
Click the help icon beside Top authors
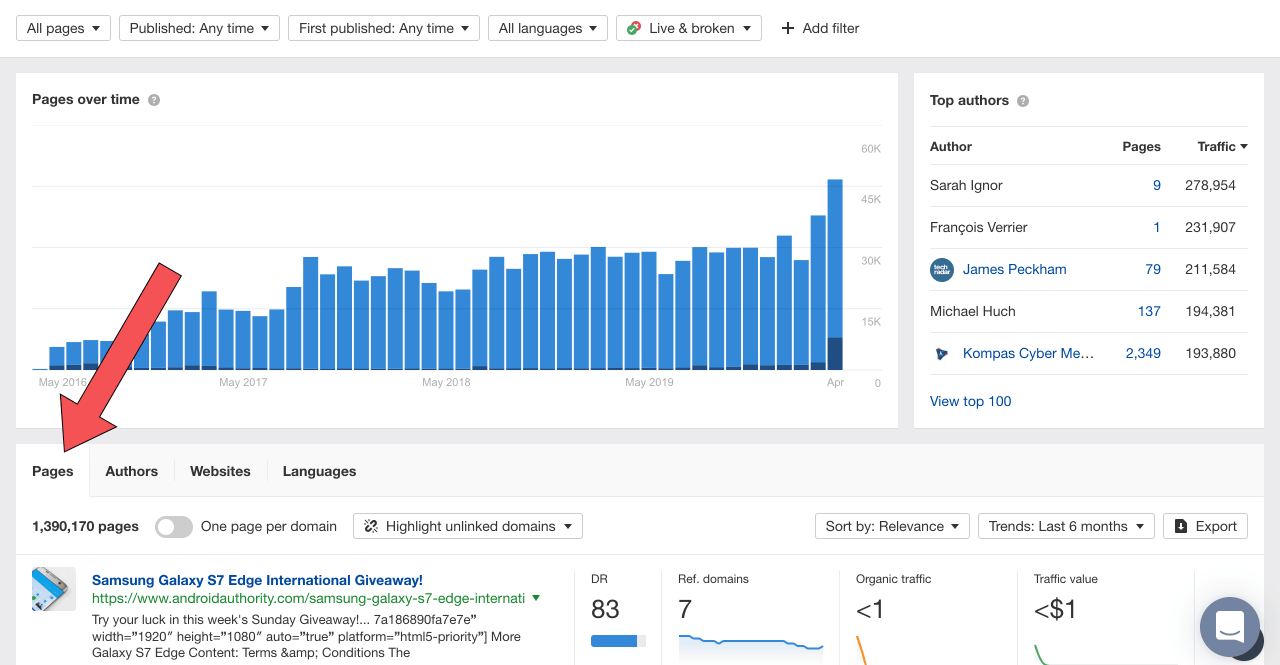tap(1023, 101)
